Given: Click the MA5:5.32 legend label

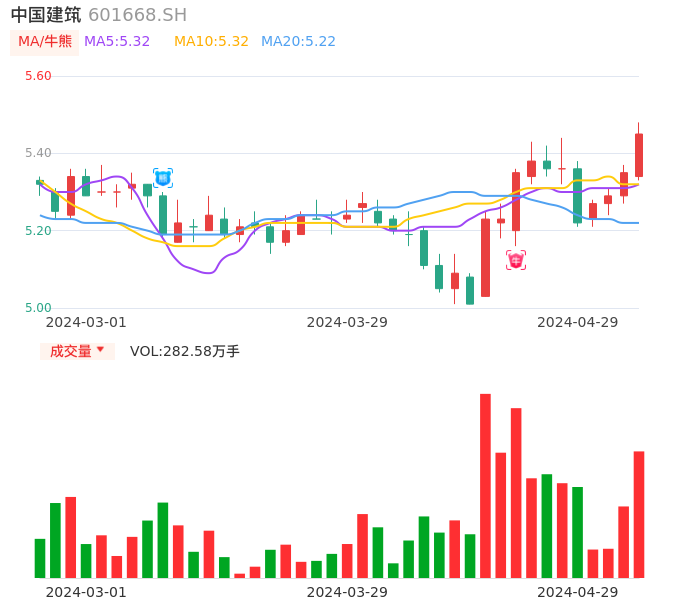Looking at the screenshot, I should 117,42.
